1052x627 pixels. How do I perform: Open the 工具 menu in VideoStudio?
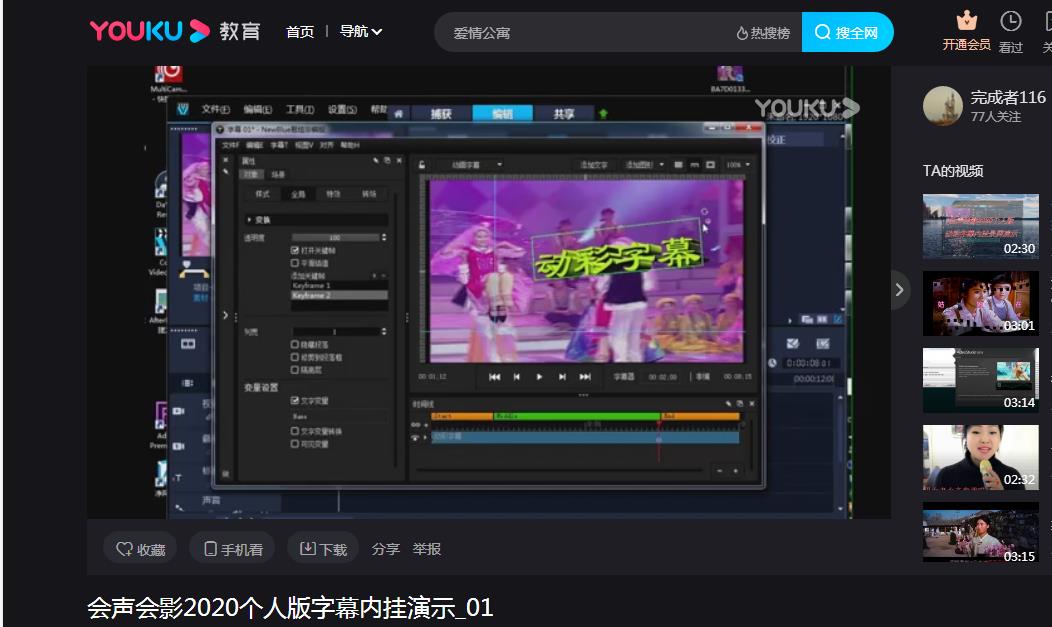tap(299, 109)
